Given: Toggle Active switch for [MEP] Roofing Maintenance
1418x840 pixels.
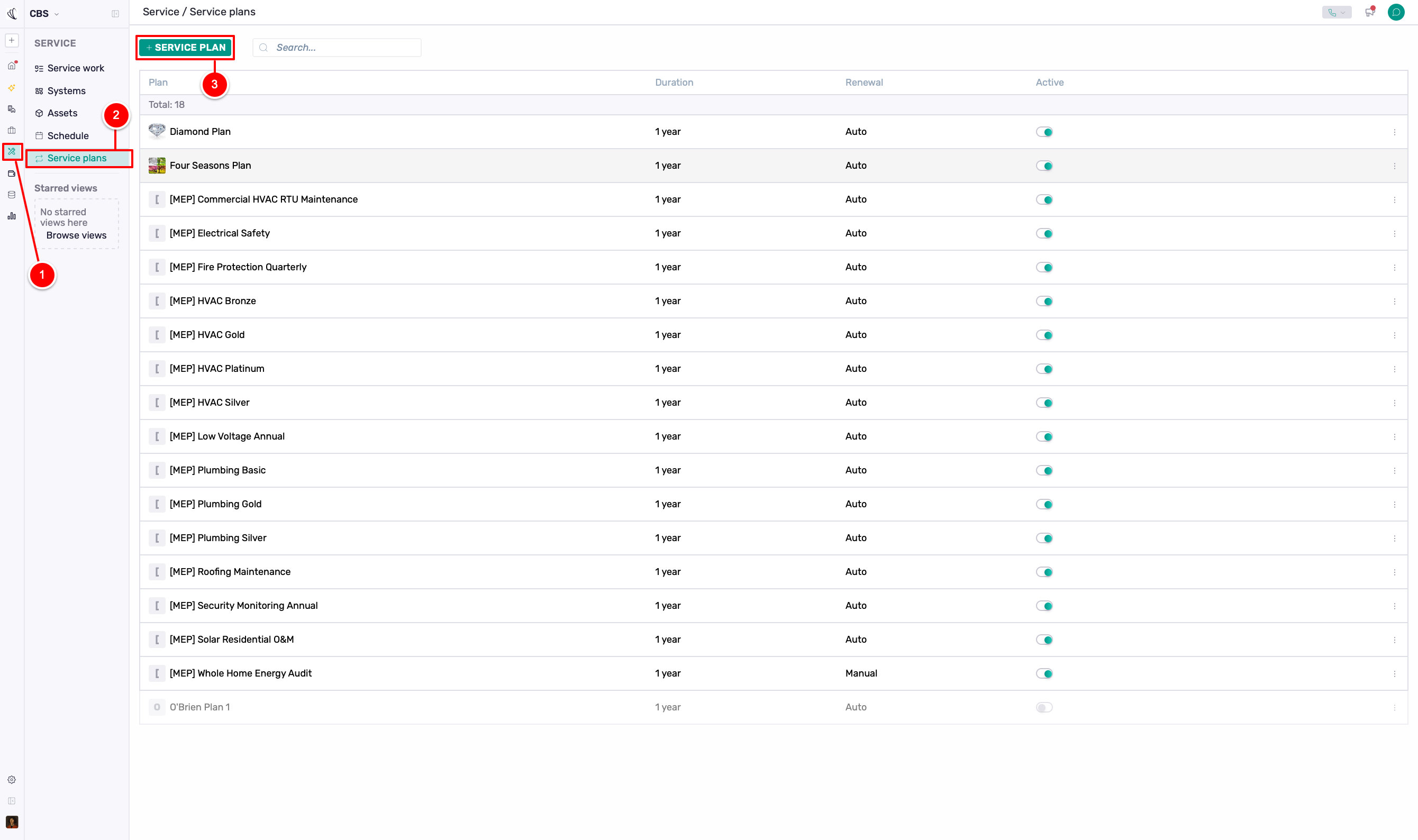Looking at the screenshot, I should tap(1044, 572).
